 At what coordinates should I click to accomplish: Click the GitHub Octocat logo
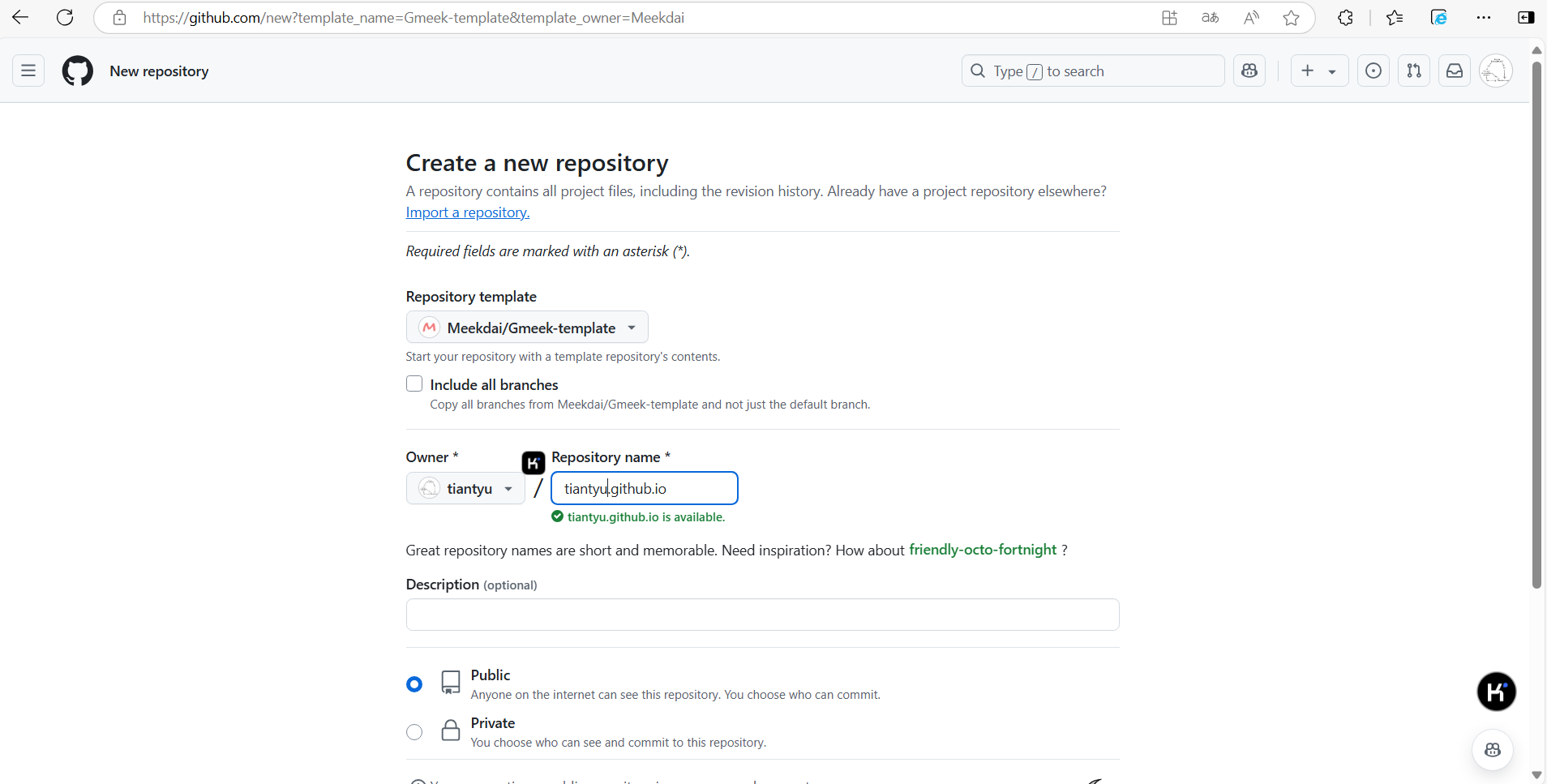click(78, 71)
